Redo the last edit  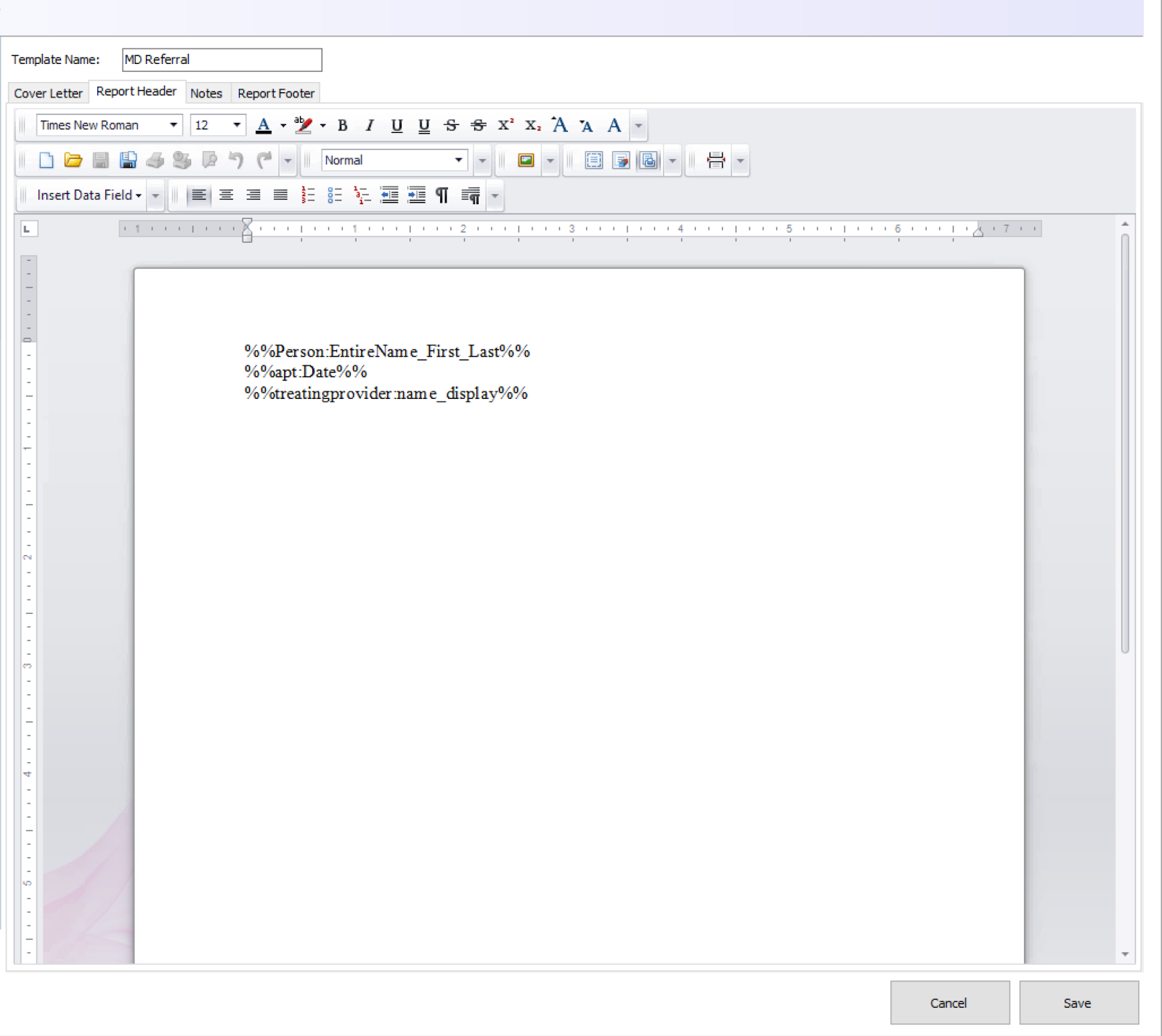pyautogui.click(x=263, y=160)
